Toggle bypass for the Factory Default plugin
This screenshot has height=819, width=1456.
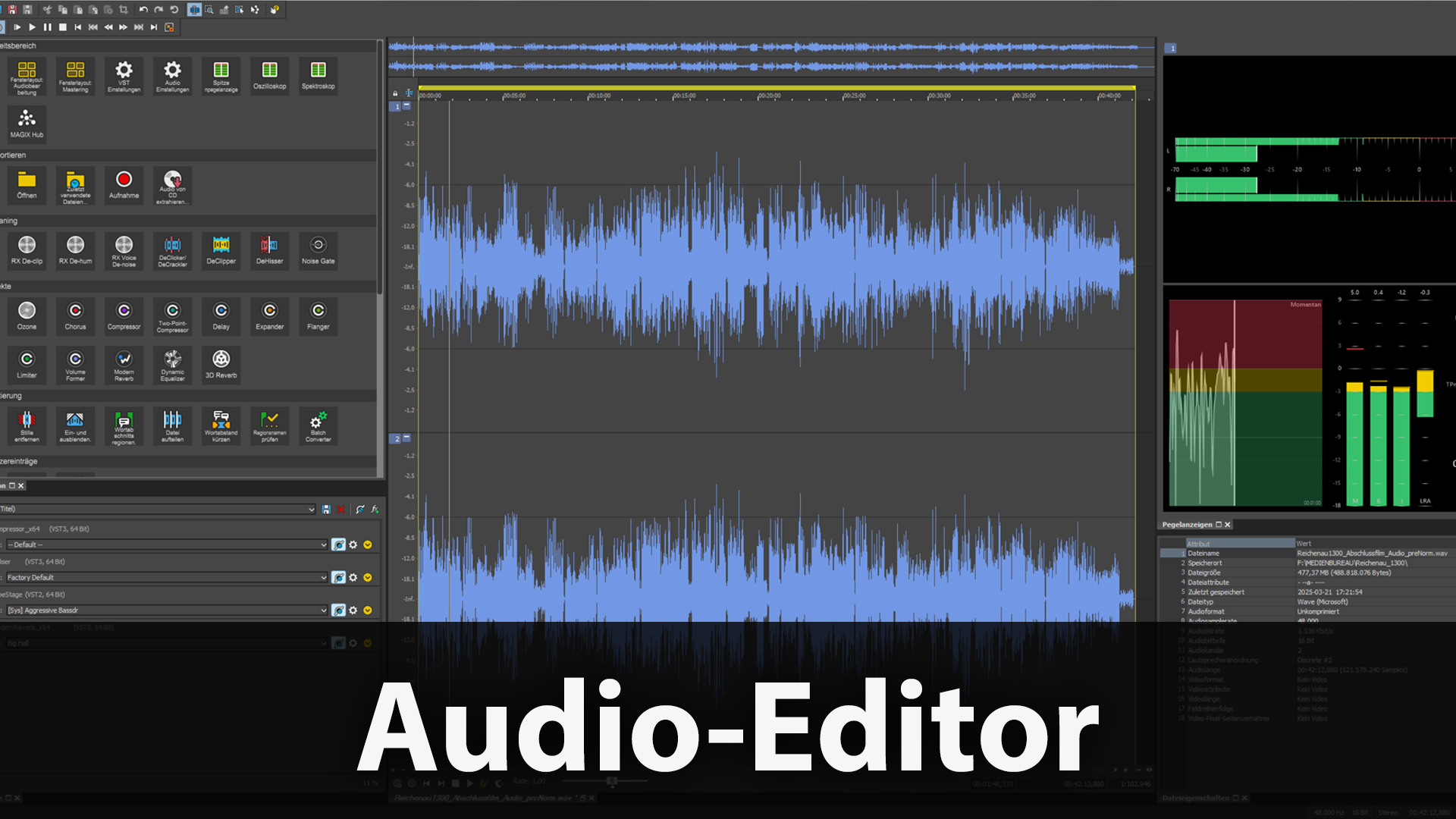[339, 577]
